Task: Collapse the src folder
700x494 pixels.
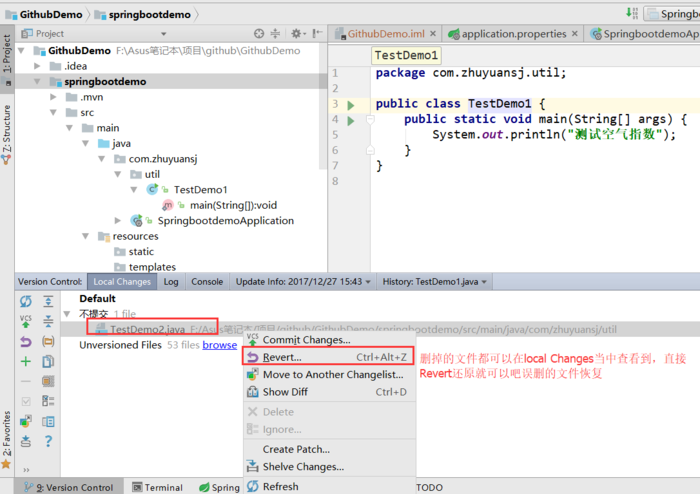Action: pos(54,112)
